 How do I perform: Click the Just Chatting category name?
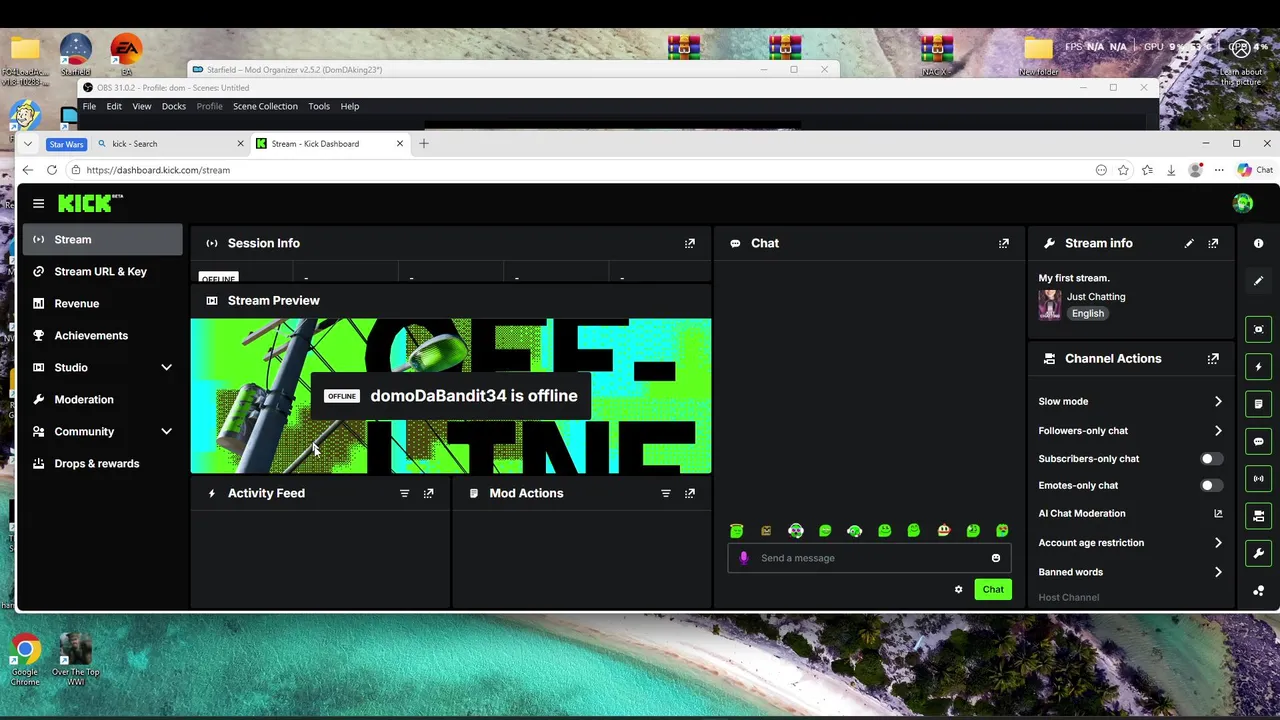1096,297
